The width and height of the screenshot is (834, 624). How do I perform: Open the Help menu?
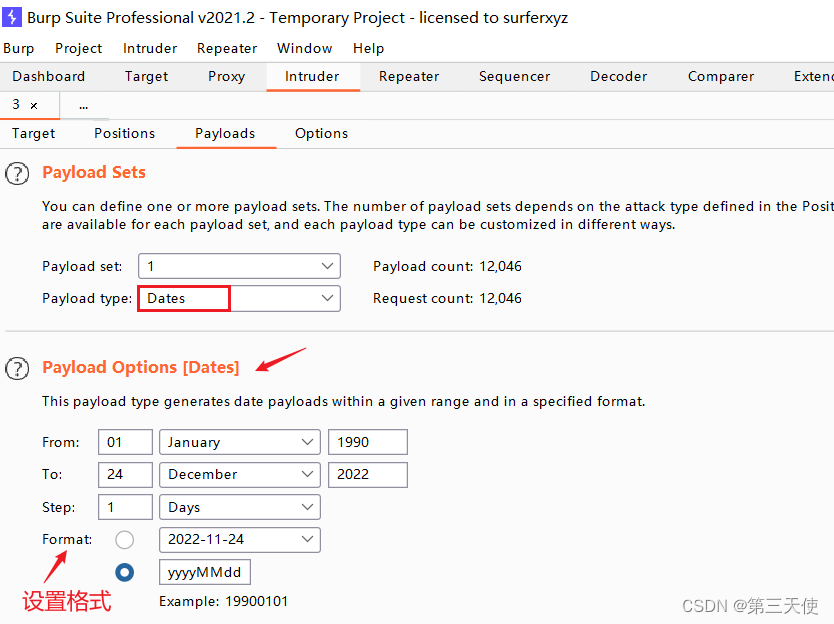[x=368, y=48]
